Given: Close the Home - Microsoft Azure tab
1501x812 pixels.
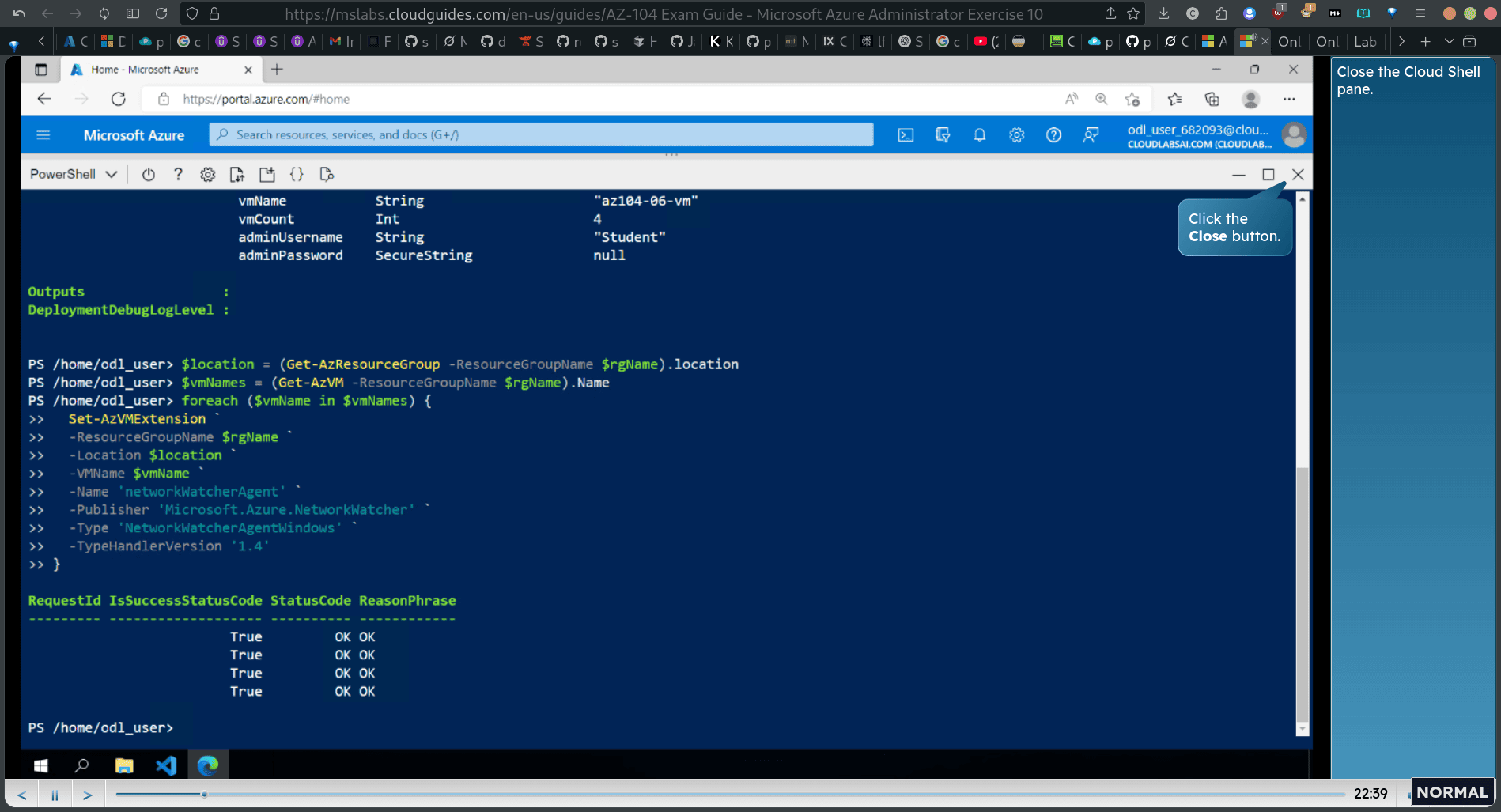Looking at the screenshot, I should coord(248,70).
